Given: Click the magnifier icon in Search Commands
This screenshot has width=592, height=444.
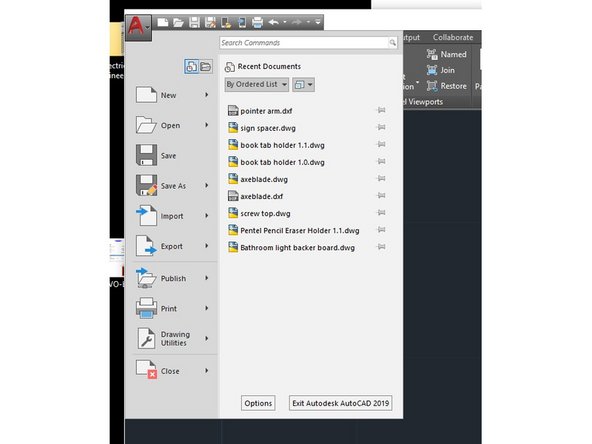Looking at the screenshot, I should [x=393, y=43].
